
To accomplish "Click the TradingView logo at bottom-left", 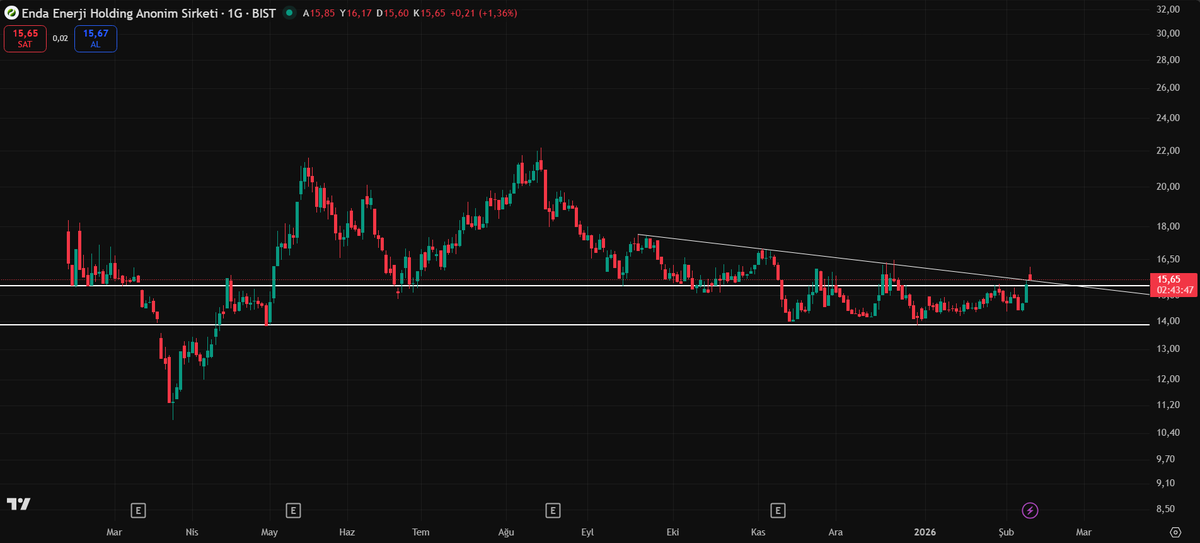I will [18, 503].
